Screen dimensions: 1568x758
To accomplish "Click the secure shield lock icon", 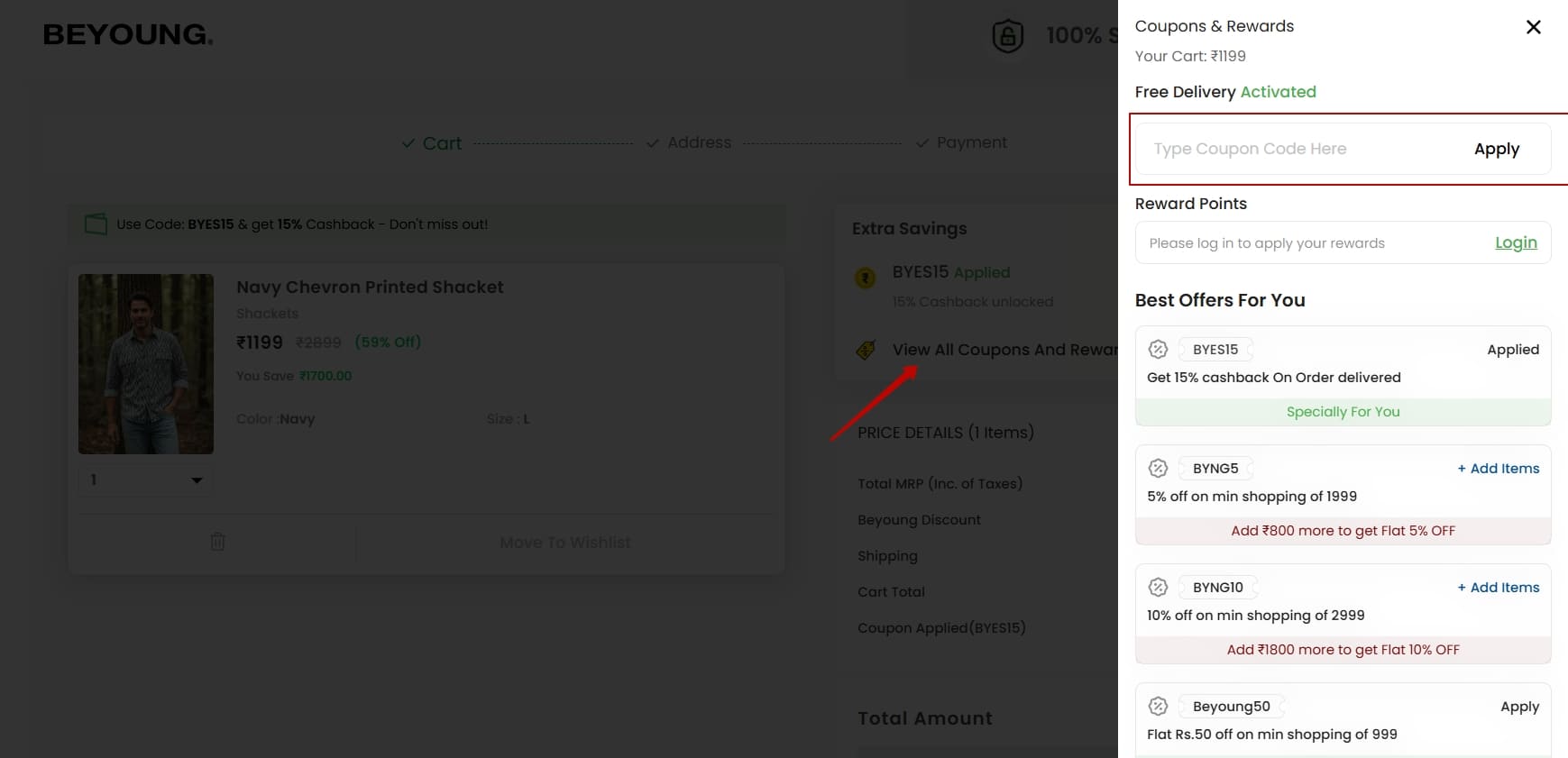I will point(1008,36).
